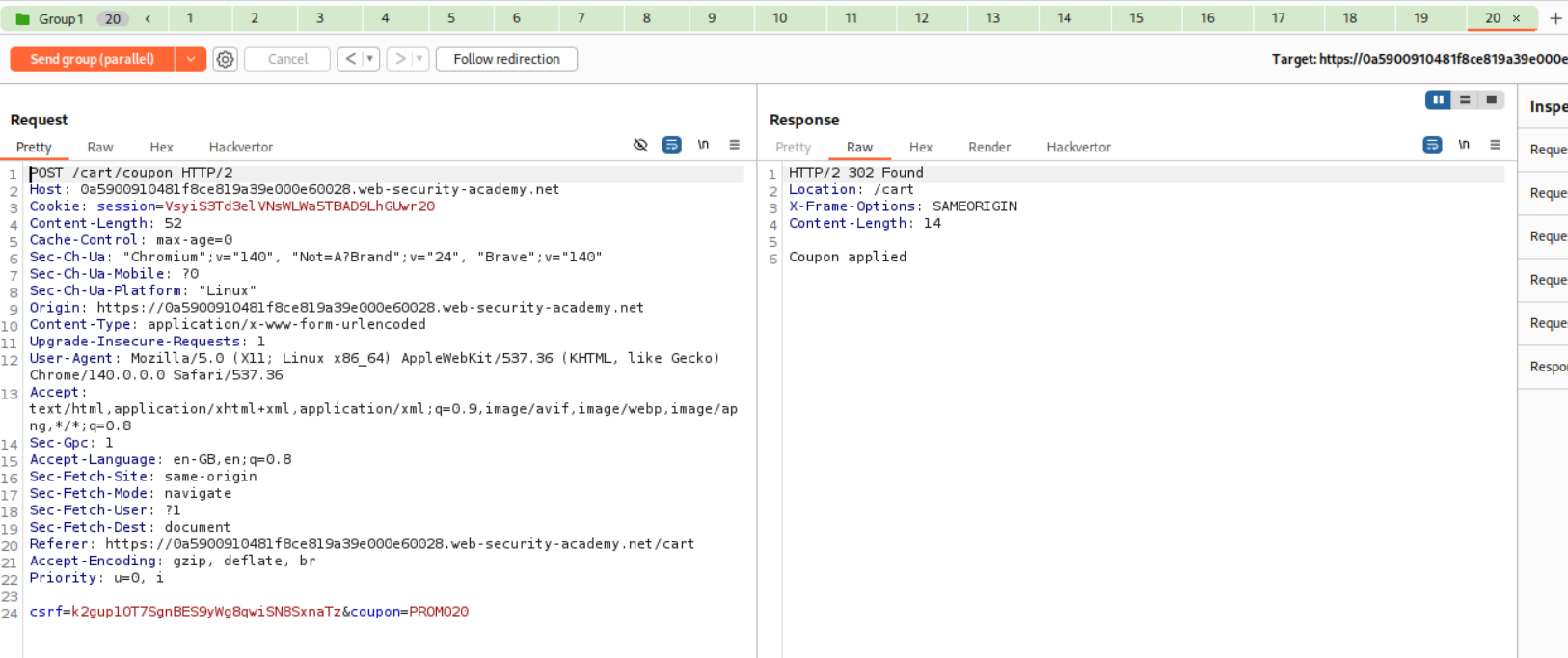Open the Request panel hamburger menu
The height and width of the screenshot is (658, 1568).
734,145
